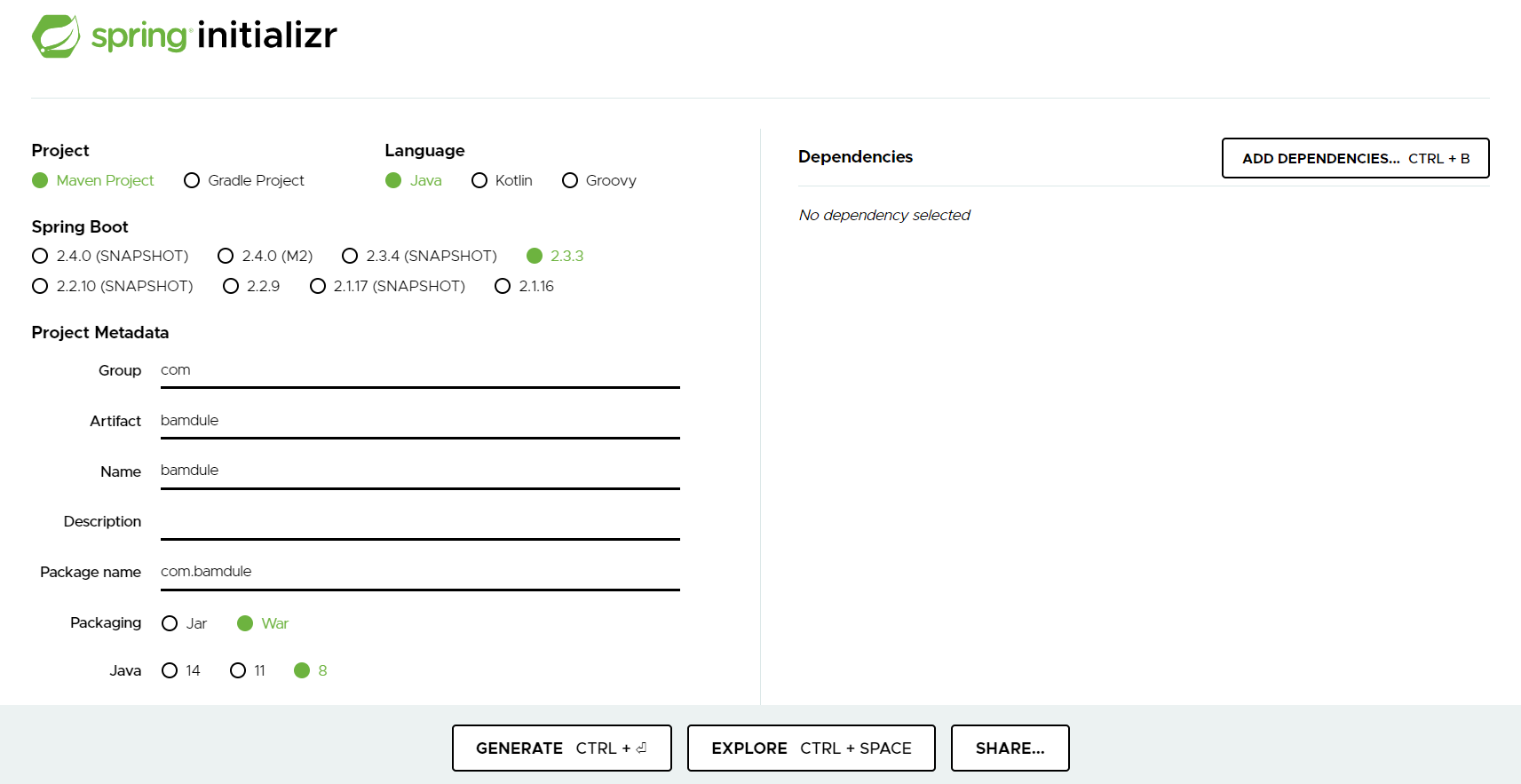1521x784 pixels.
Task: Open the Add Dependencies dialog
Action: pos(1355,158)
